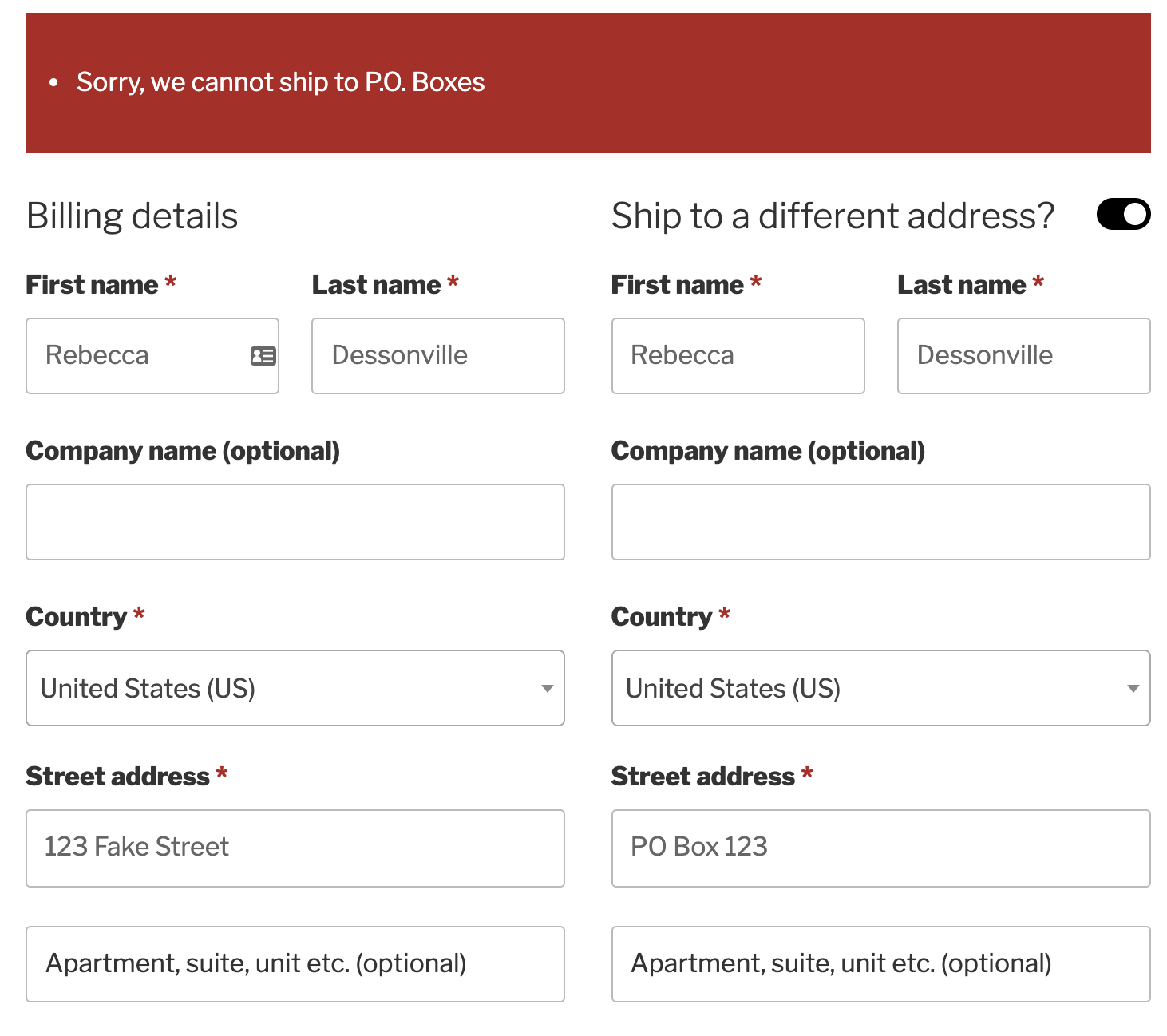Image resolution: width=1167 pixels, height=1036 pixels.
Task: Focus the billing Last name field
Action: pyautogui.click(x=438, y=356)
